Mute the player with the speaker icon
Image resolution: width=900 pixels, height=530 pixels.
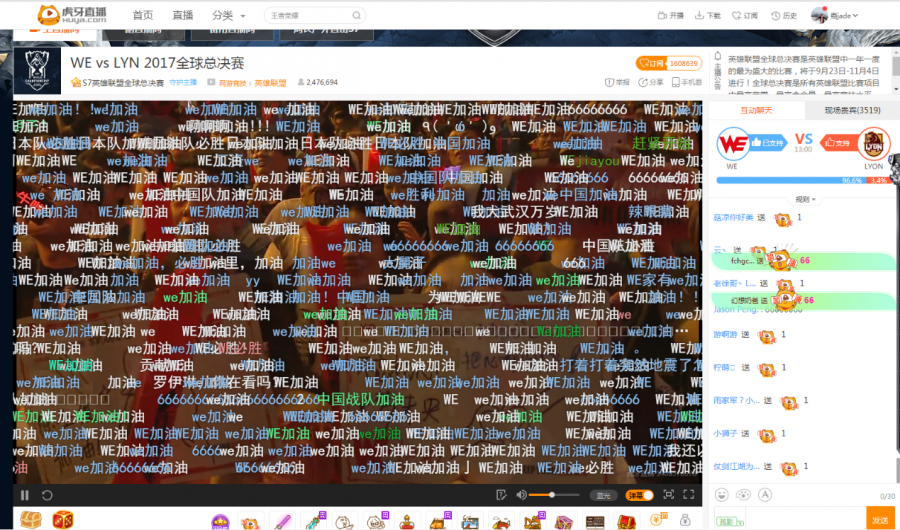click(x=521, y=494)
